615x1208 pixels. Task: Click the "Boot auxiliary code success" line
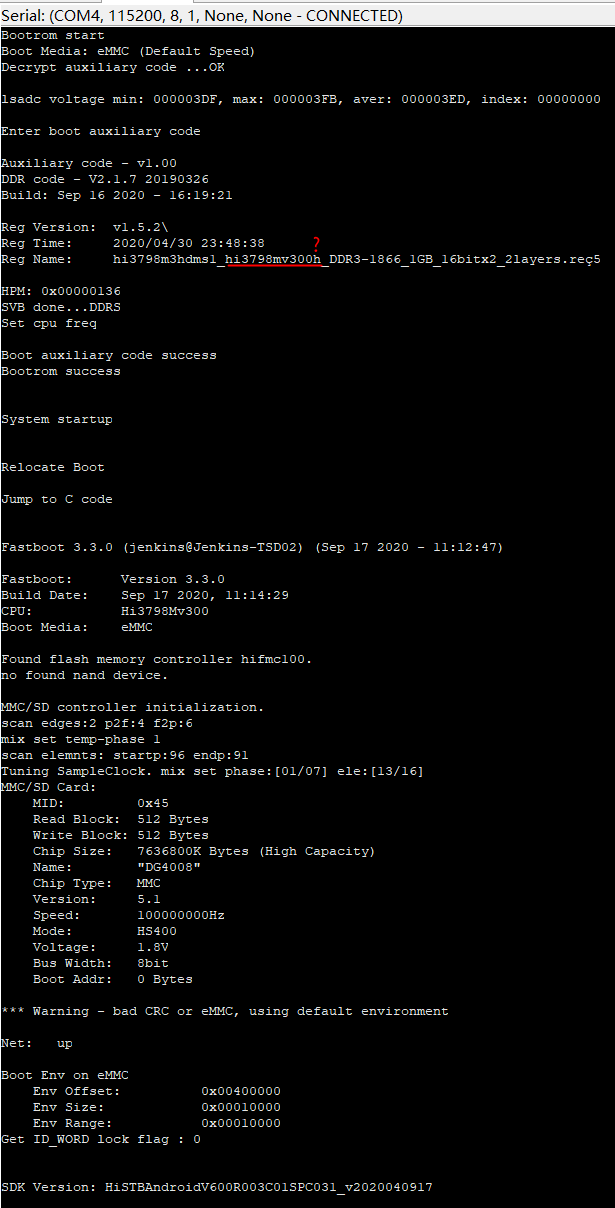(x=109, y=355)
